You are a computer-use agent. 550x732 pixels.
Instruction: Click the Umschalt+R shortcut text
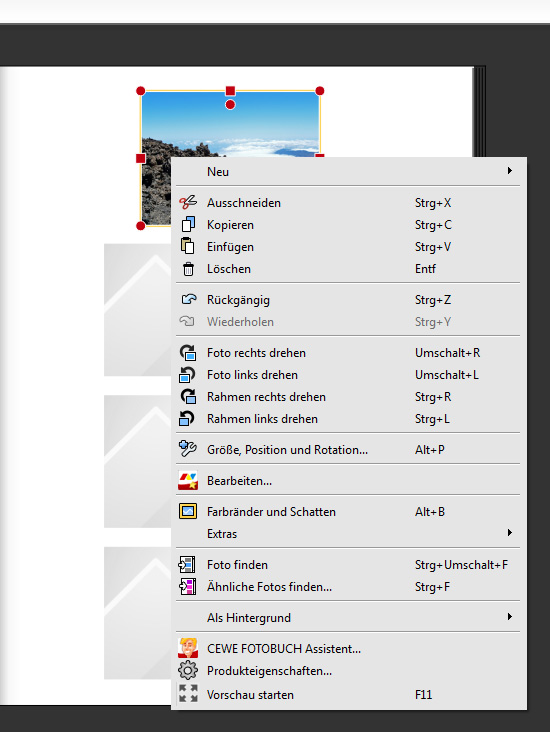[x=447, y=352]
